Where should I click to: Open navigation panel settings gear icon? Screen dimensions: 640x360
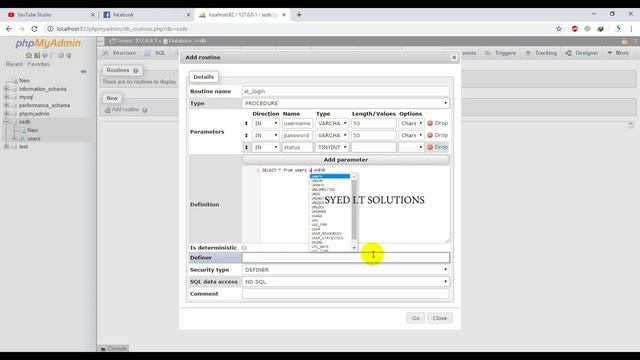pos(61,55)
